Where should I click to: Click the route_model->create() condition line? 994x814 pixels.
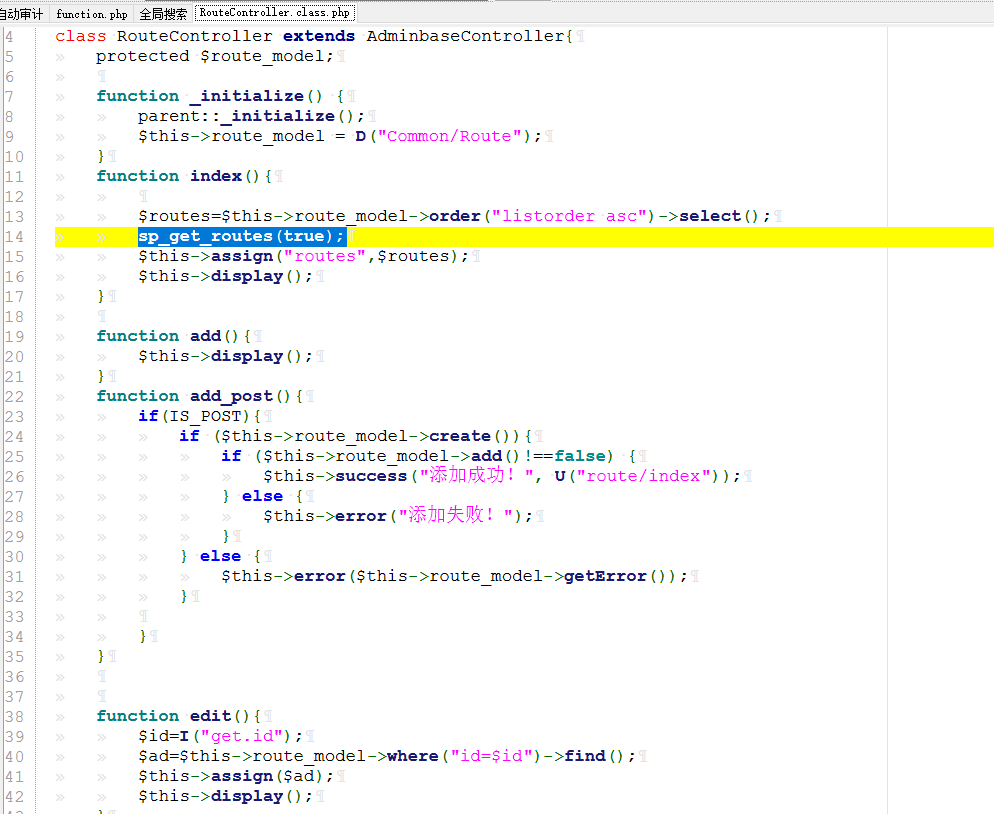click(357, 436)
